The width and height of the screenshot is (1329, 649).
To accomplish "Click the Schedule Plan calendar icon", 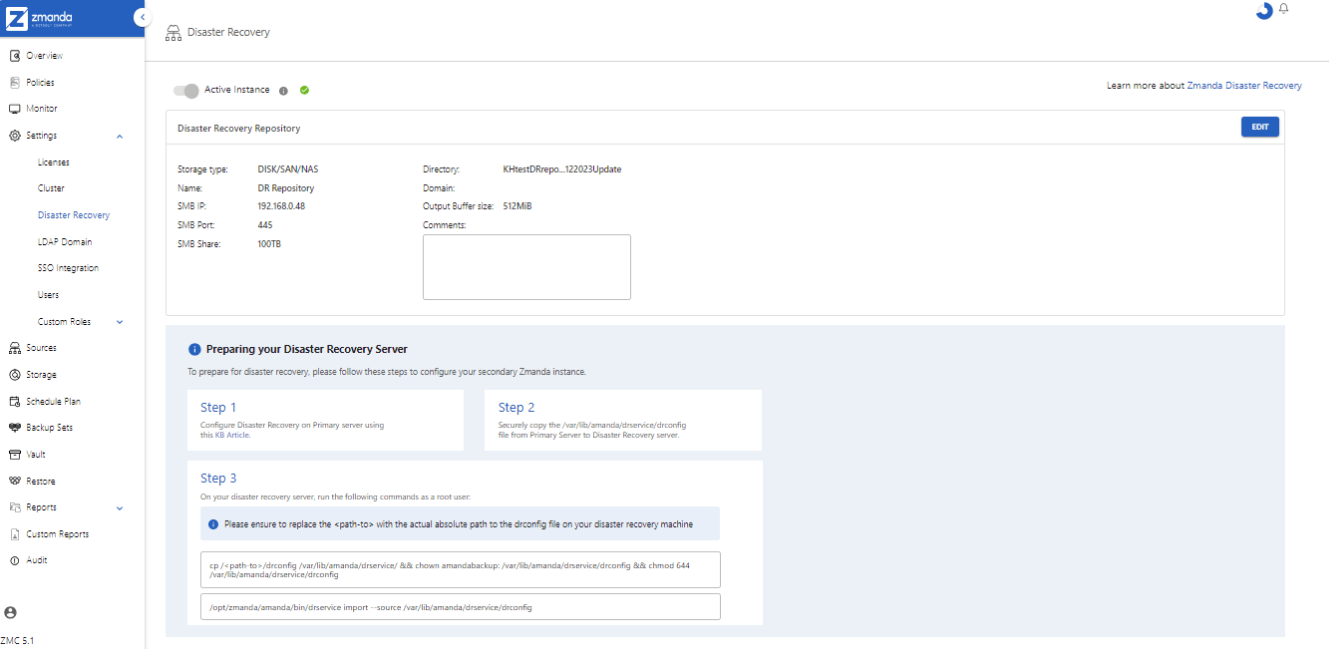I will click(x=15, y=402).
